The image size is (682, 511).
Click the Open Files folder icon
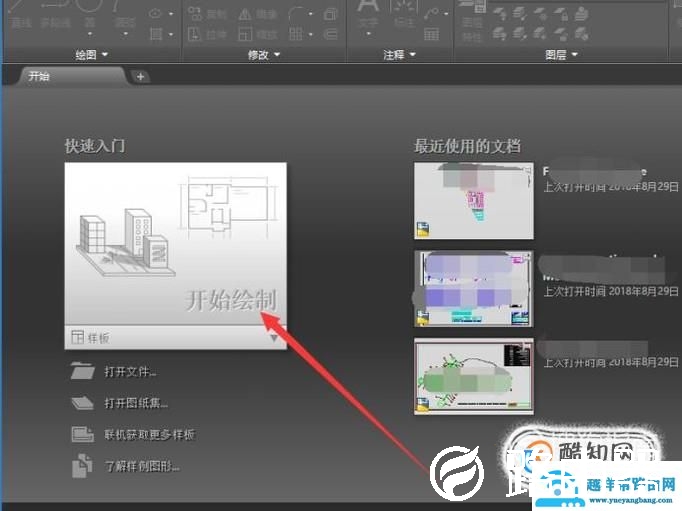click(x=82, y=372)
